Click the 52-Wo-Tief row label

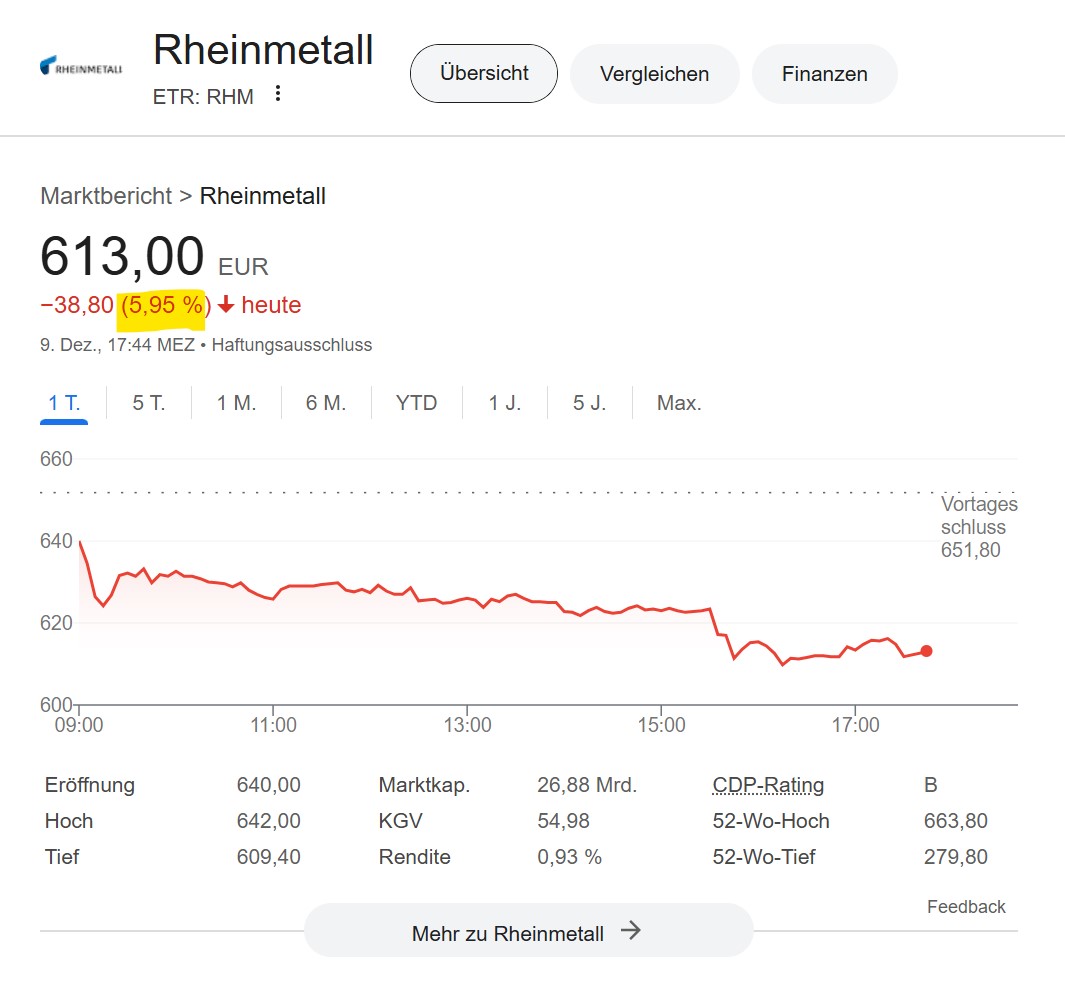point(764,857)
